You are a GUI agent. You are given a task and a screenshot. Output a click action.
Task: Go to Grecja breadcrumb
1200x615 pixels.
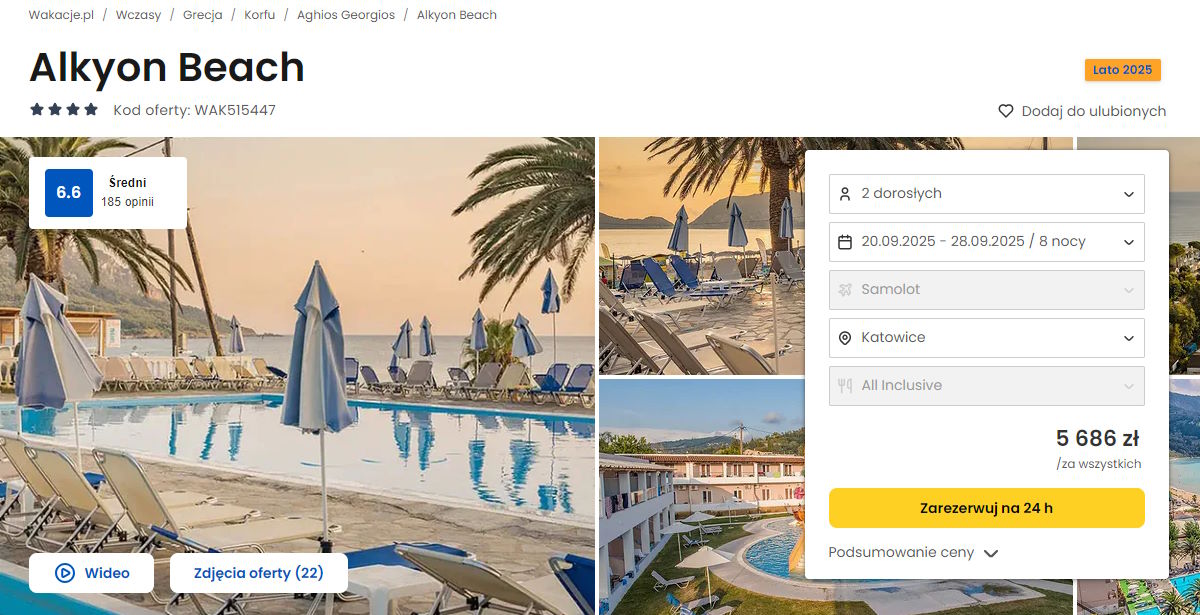(203, 15)
